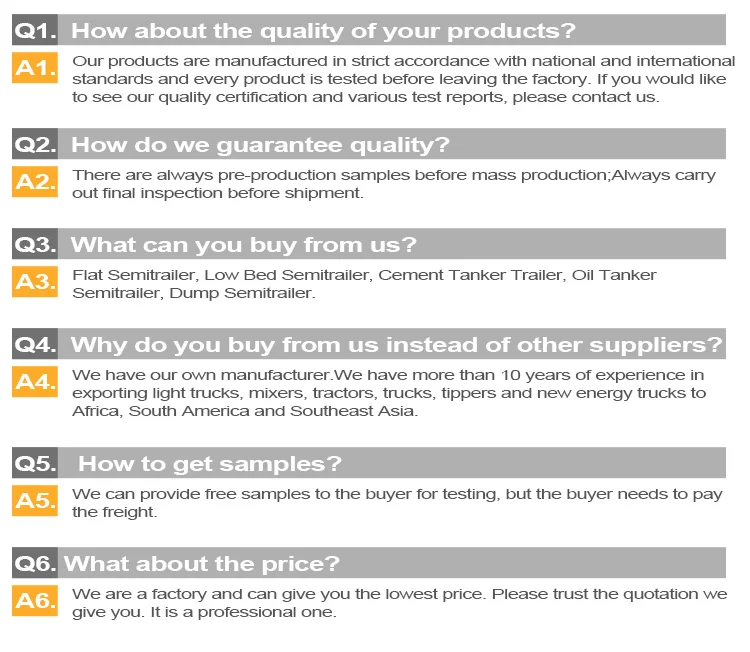Click the orange A1 answer badge
This screenshot has width=750, height=652.
(35, 67)
